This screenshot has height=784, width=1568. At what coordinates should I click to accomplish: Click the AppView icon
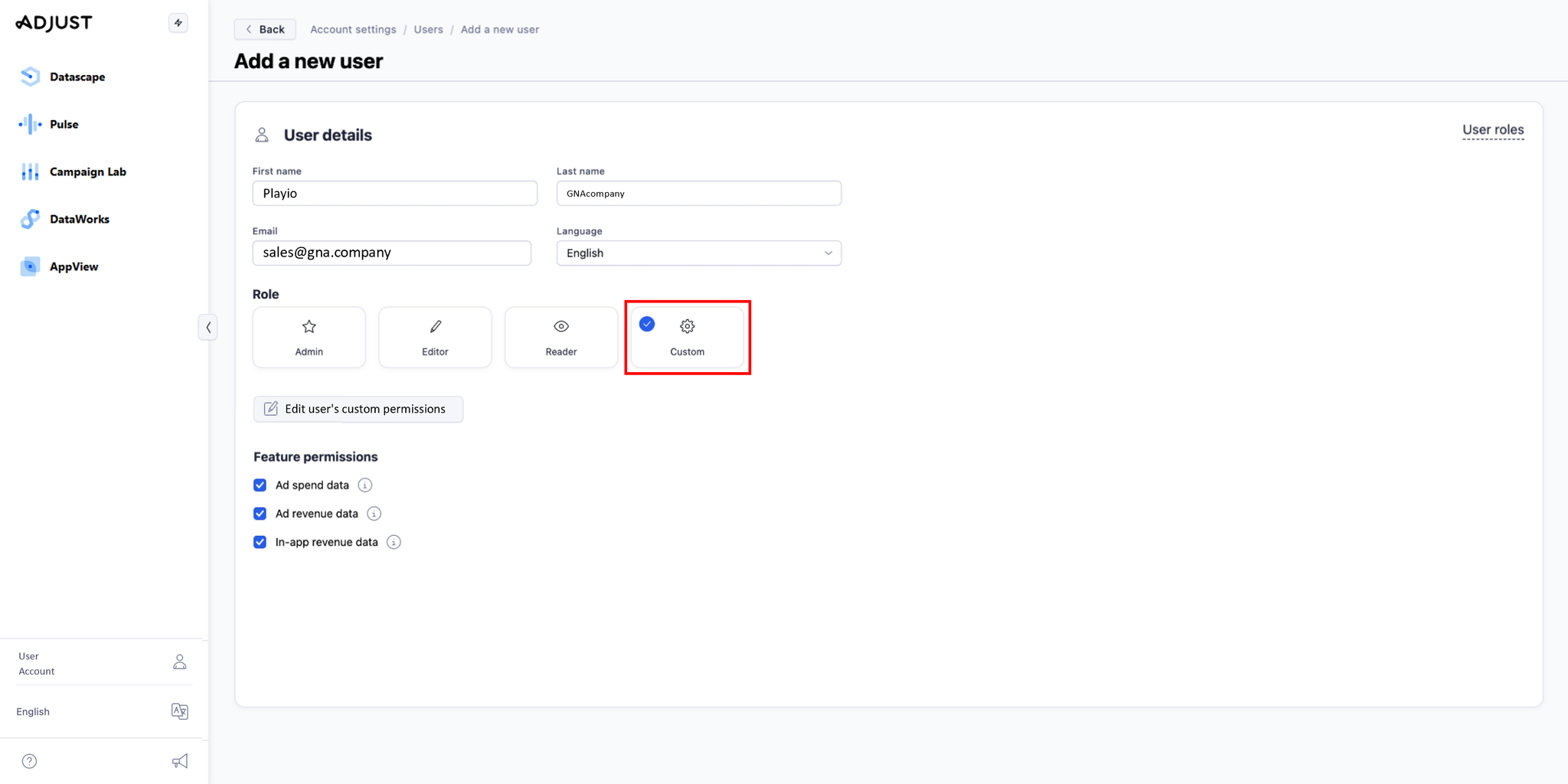click(x=30, y=266)
